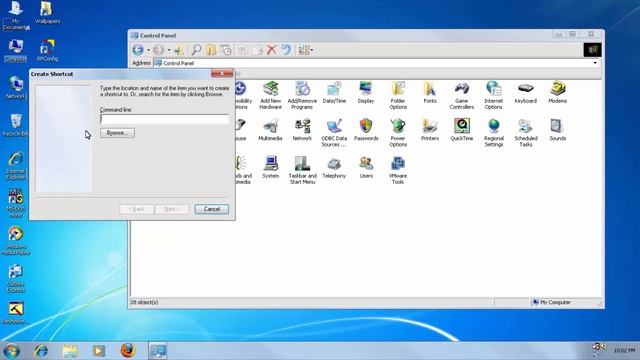Screen dimensions: 640x360
Task: Open Date/Time applet
Action: pyautogui.click(x=334, y=92)
